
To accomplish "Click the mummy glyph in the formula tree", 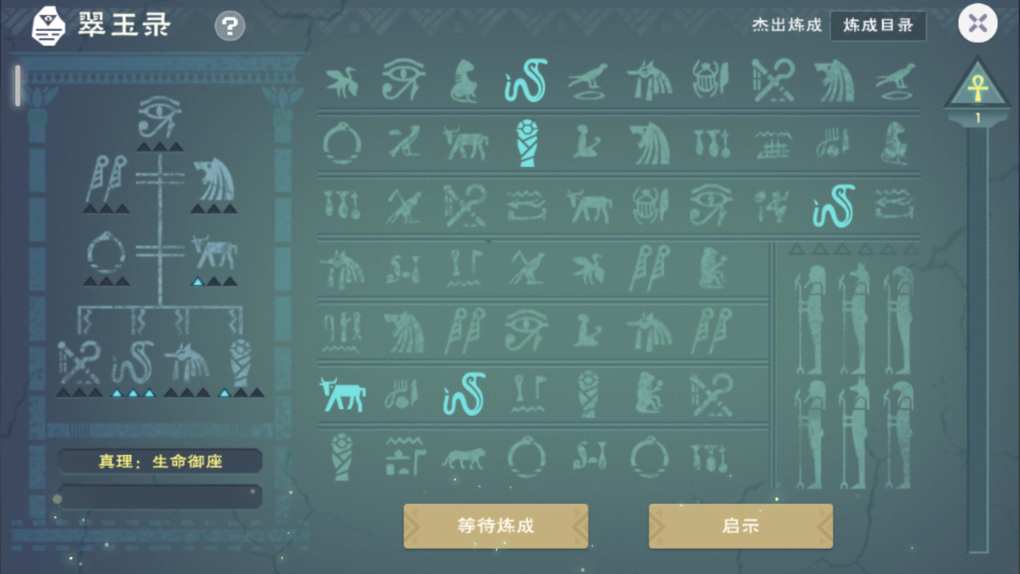I will click(x=241, y=362).
